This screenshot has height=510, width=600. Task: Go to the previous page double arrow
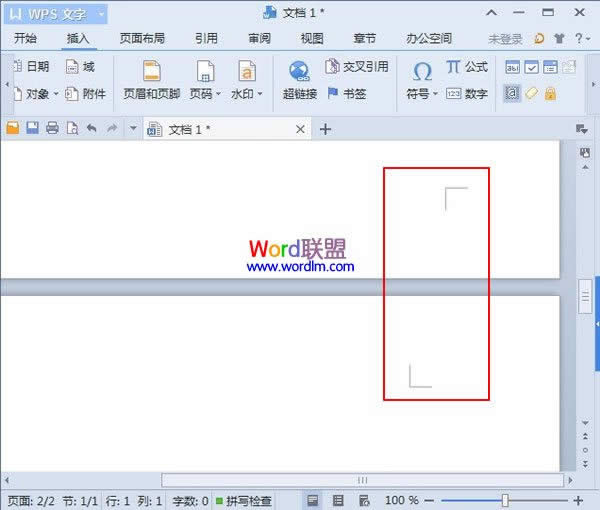585,436
